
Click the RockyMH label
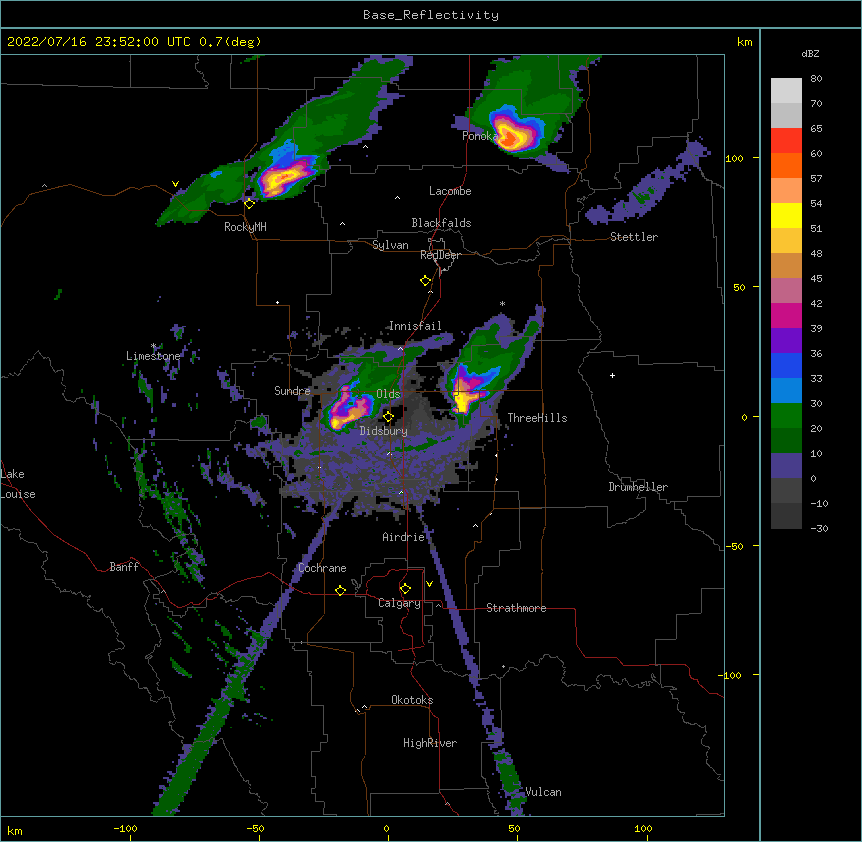click(x=245, y=228)
